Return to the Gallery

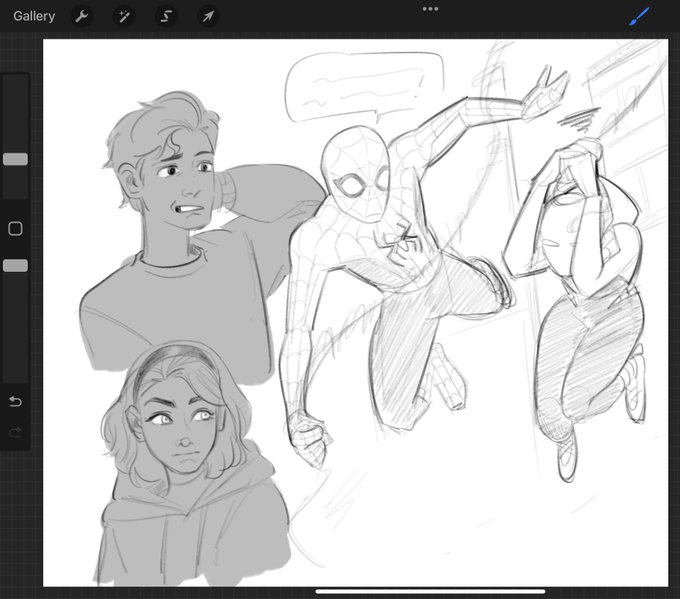point(34,16)
